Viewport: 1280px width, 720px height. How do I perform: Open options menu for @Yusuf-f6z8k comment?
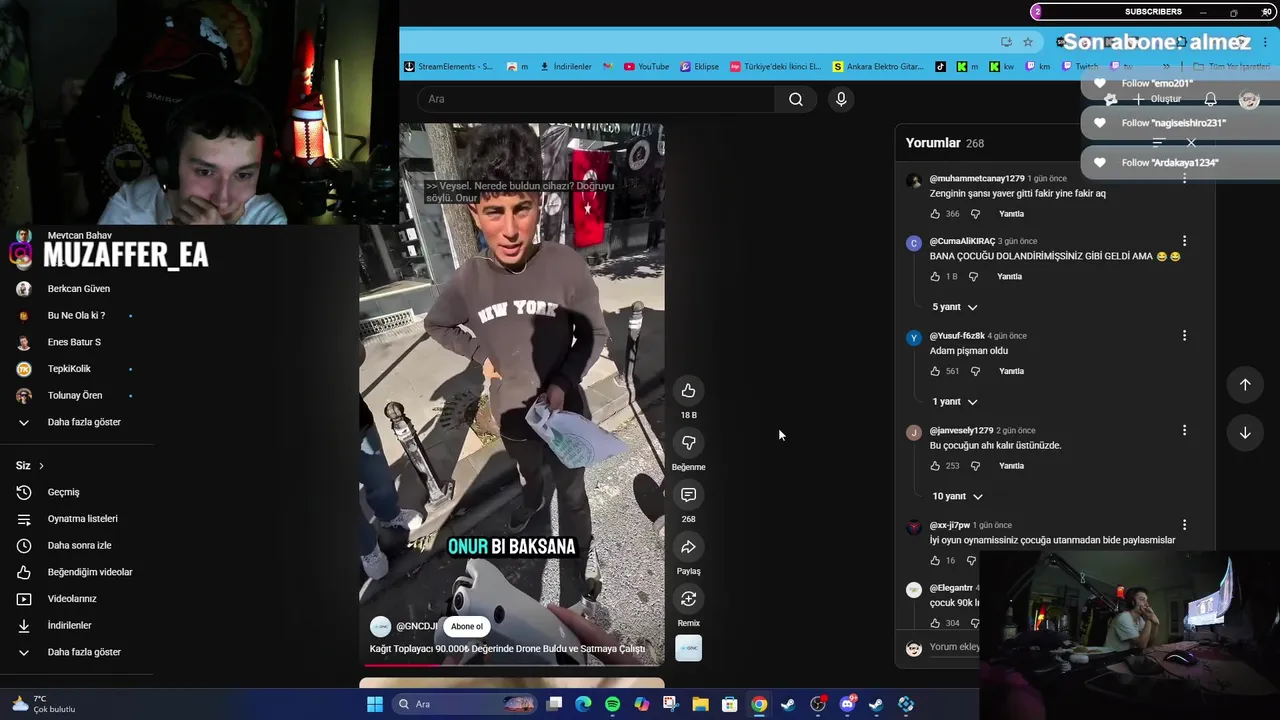[1184, 336]
